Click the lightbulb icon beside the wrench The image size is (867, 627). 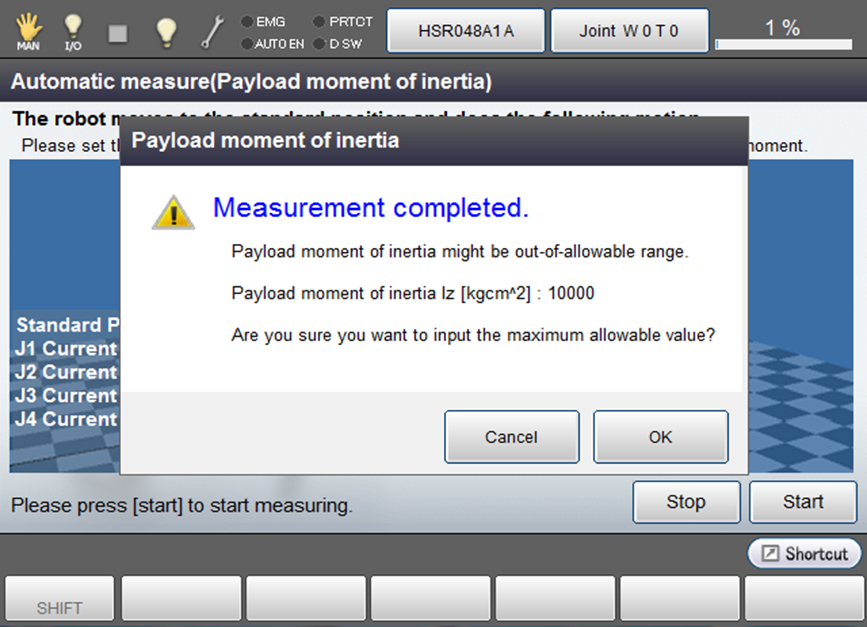tap(167, 32)
